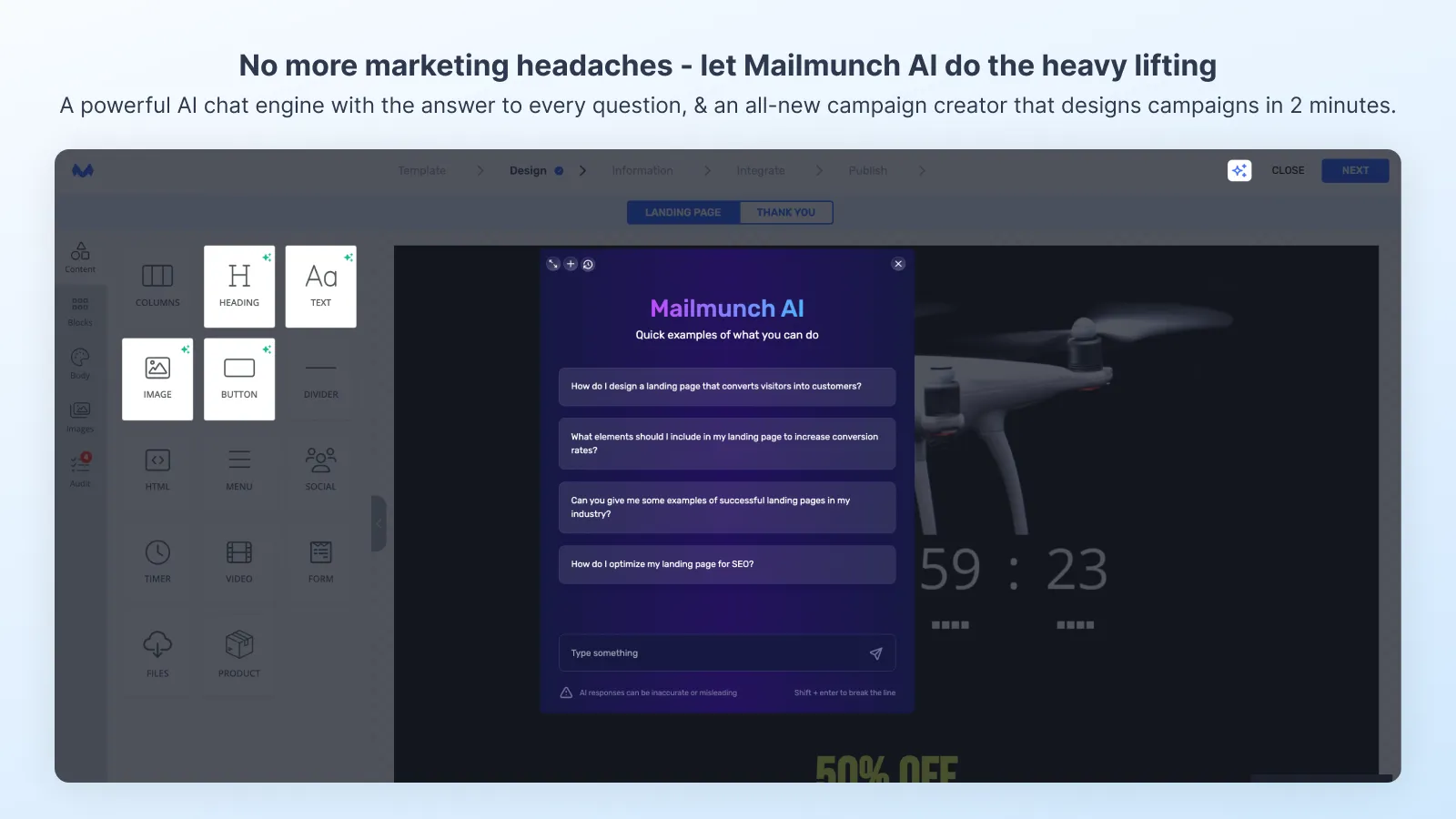Select the Timer content block

click(x=157, y=563)
